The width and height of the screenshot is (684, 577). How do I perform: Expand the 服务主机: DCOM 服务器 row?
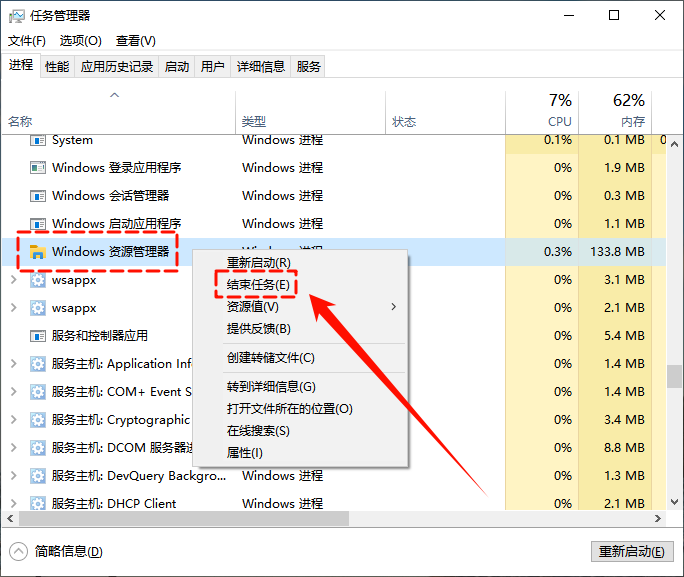[x=14, y=447]
